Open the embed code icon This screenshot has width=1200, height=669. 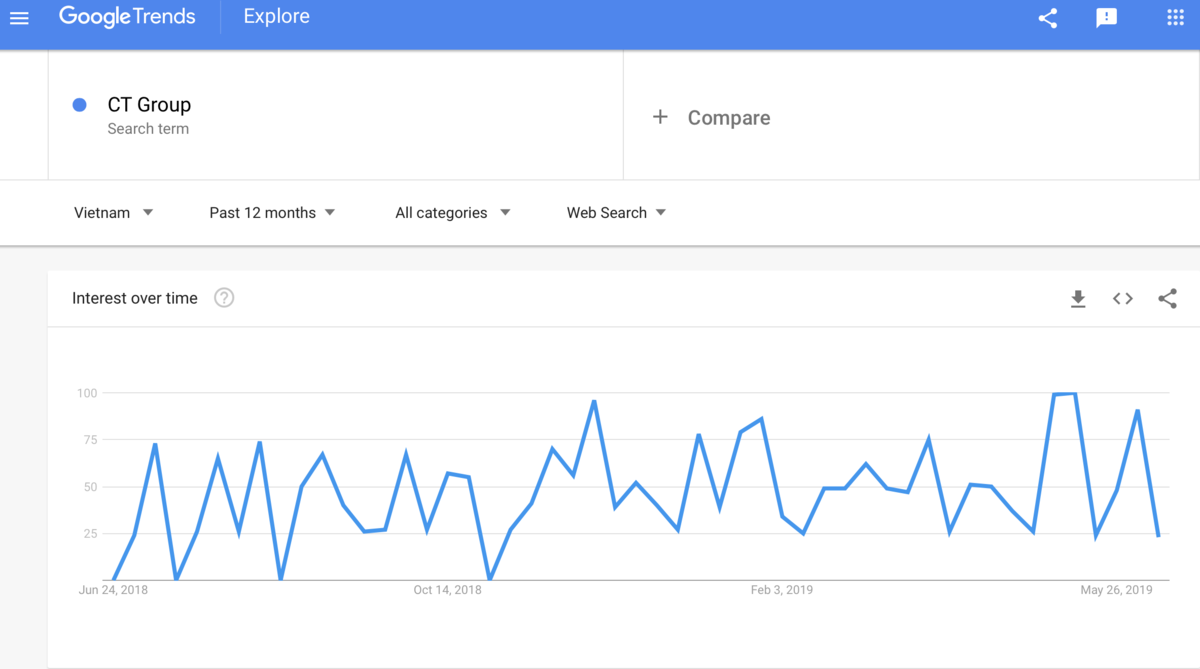tap(1123, 298)
